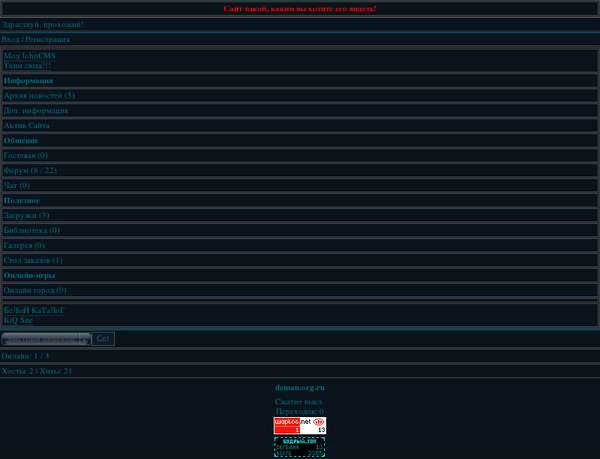Click the Полезное section header

click(21, 200)
